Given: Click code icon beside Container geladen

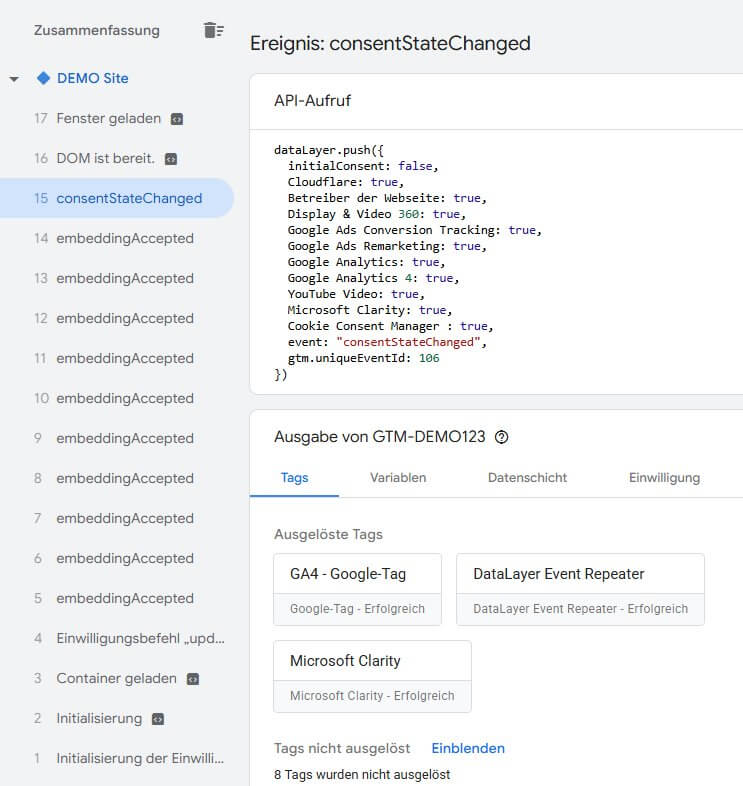Looking at the screenshot, I should click(193, 679).
